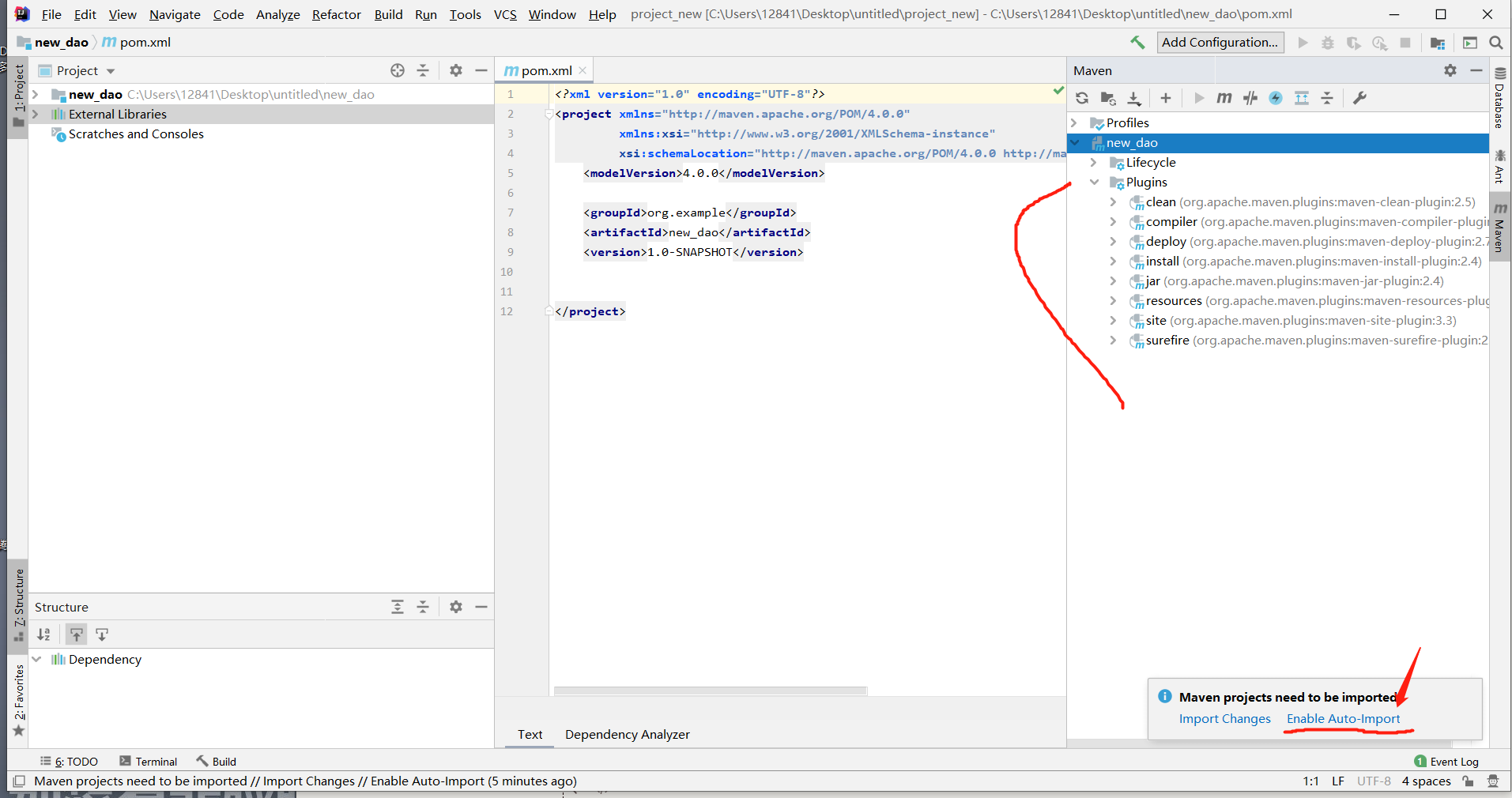The image size is (1512, 798).
Task: Open the Terminal tool window
Action: (x=149, y=762)
